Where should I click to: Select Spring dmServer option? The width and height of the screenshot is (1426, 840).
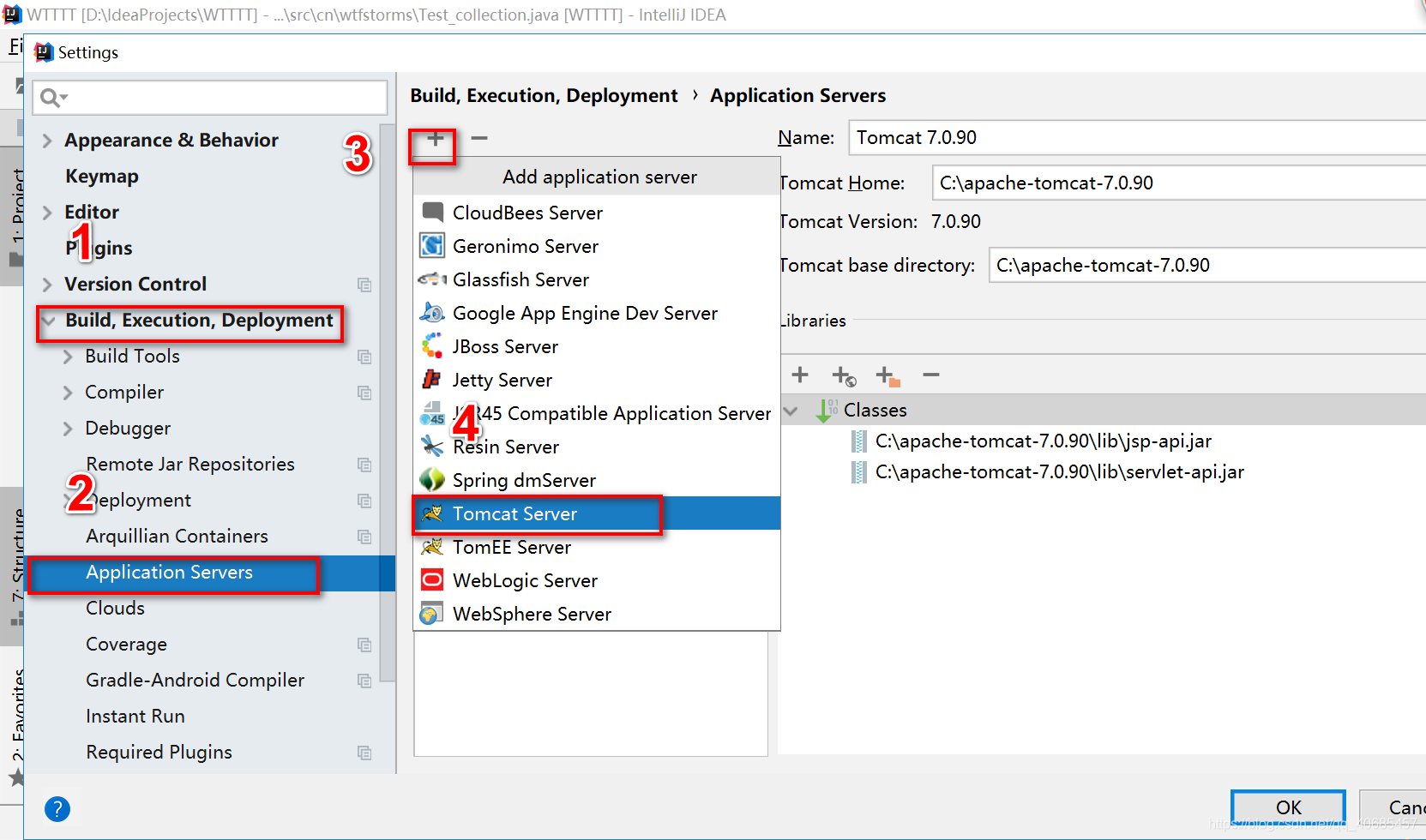click(x=597, y=480)
